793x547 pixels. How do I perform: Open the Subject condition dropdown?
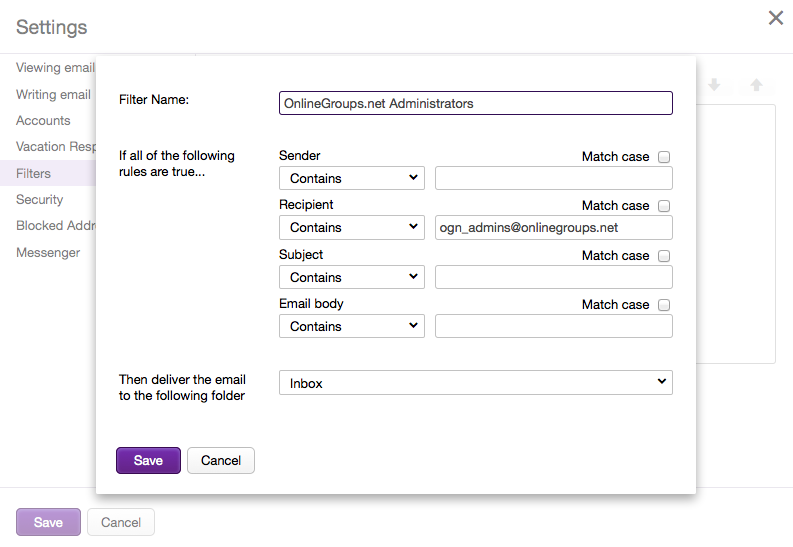(x=351, y=277)
